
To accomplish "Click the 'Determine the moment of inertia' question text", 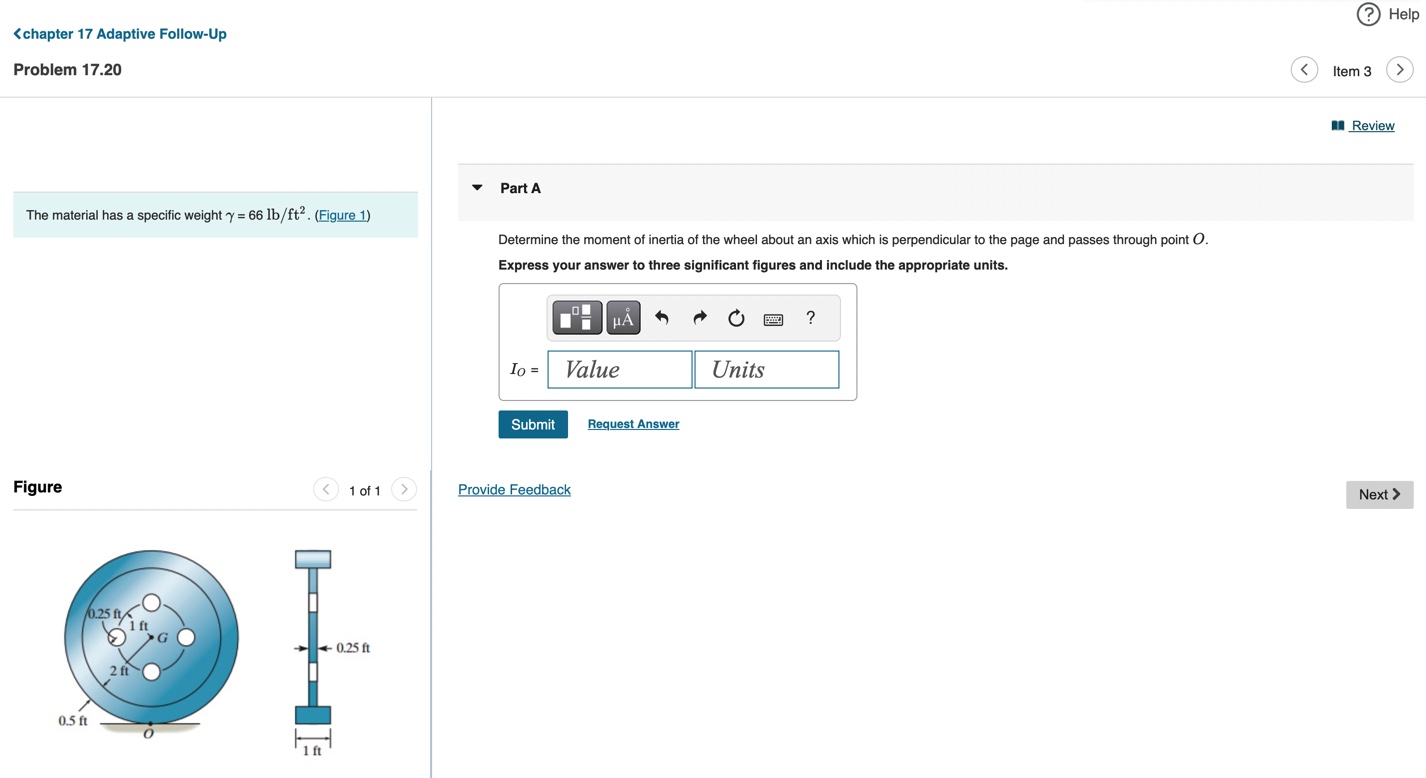I will (853, 240).
